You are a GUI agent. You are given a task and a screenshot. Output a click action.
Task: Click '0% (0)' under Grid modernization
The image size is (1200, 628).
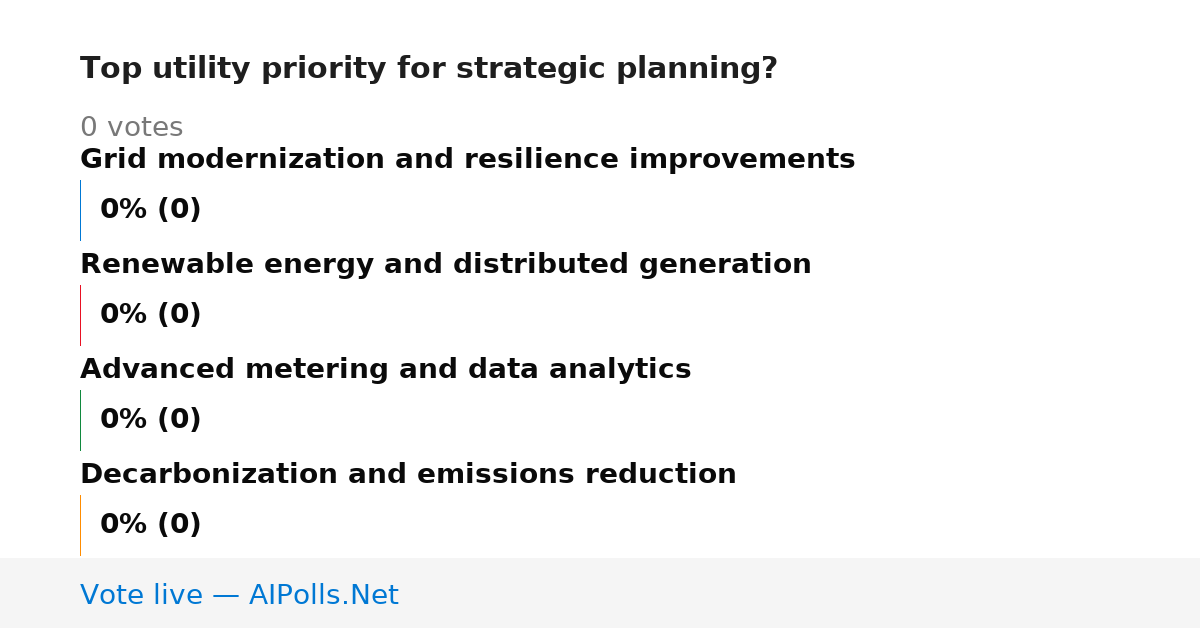click(150, 210)
